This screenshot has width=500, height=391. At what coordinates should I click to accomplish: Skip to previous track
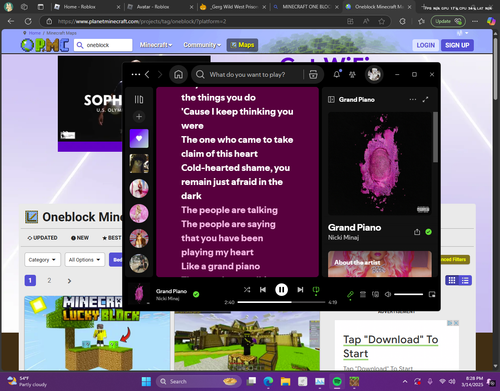point(263,290)
